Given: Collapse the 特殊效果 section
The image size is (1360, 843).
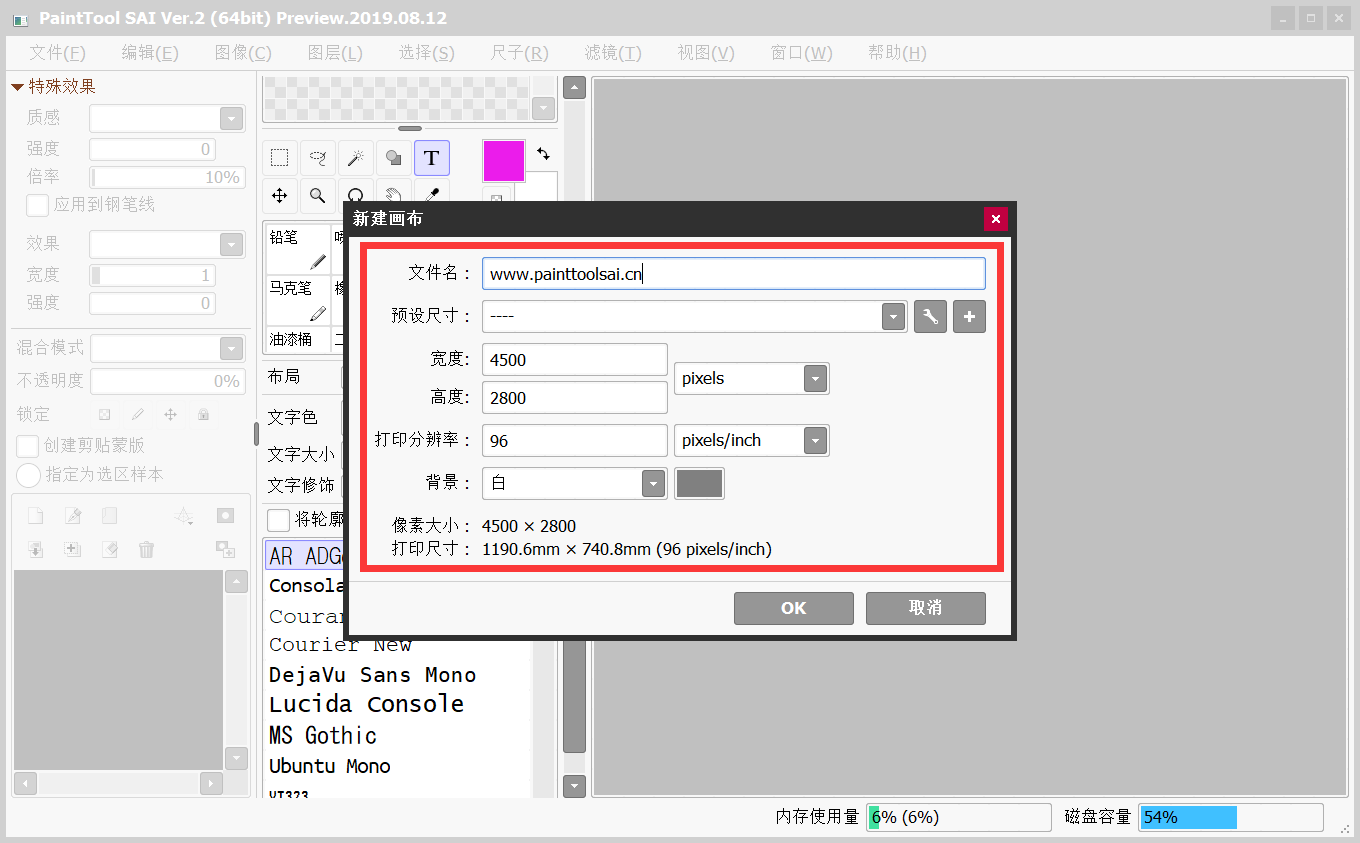Looking at the screenshot, I should coord(17,87).
